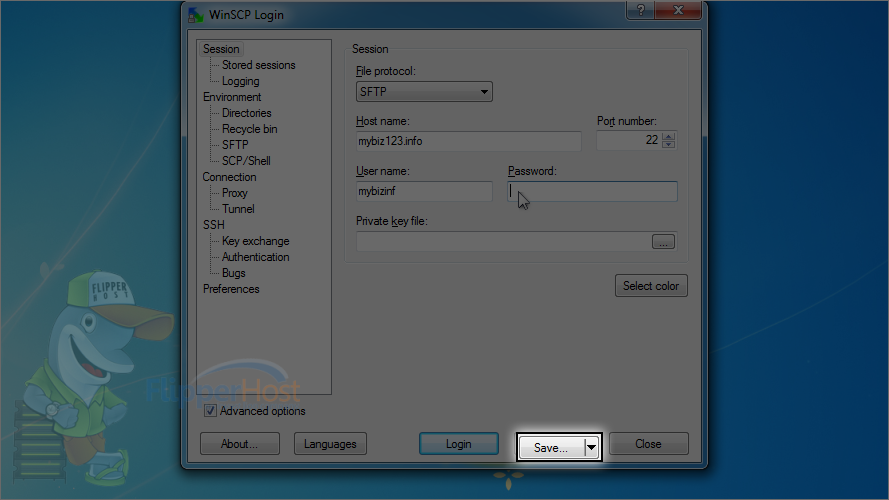This screenshot has height=500, width=889.
Task: Select the Environment tree node
Action: tap(232, 97)
